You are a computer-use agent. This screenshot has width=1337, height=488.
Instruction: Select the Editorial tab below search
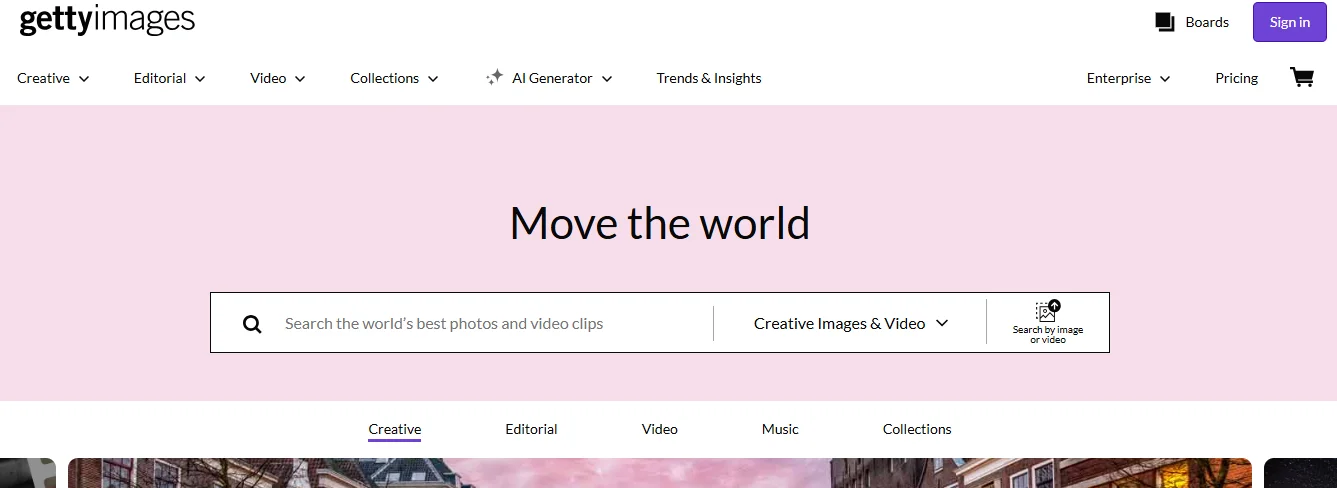[x=531, y=429]
